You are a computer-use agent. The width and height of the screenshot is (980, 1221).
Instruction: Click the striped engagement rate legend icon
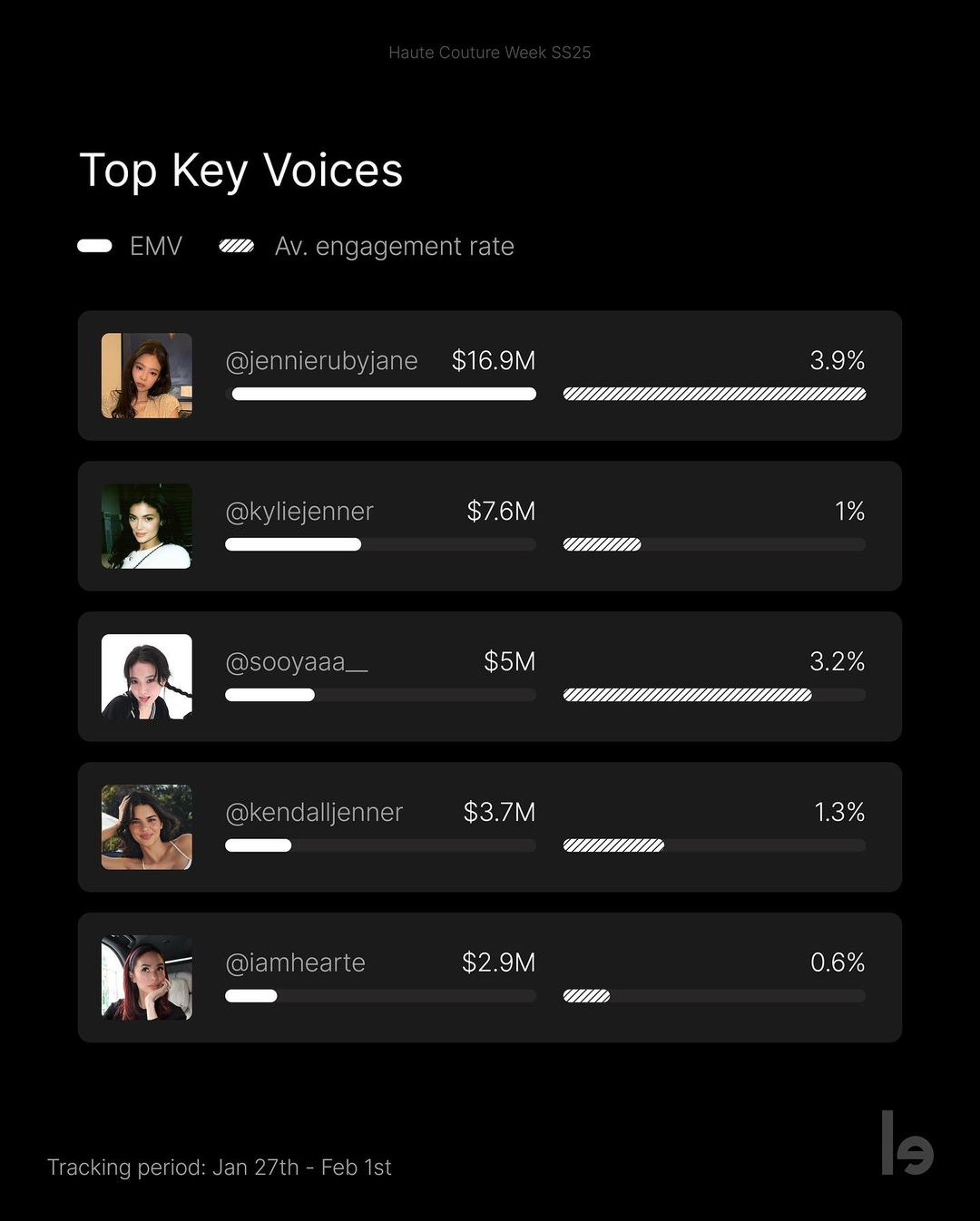[x=237, y=246]
